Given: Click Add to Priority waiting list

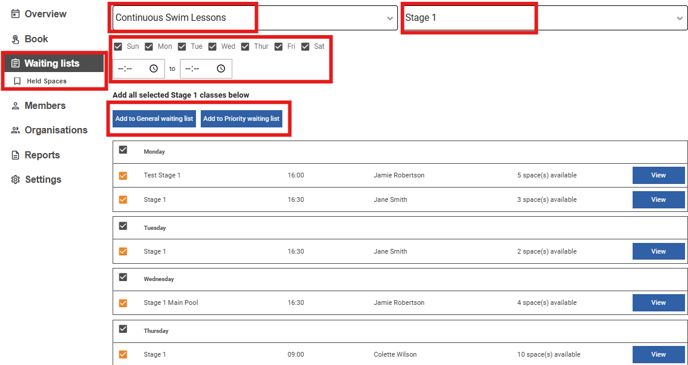Looking at the screenshot, I should (x=241, y=119).
